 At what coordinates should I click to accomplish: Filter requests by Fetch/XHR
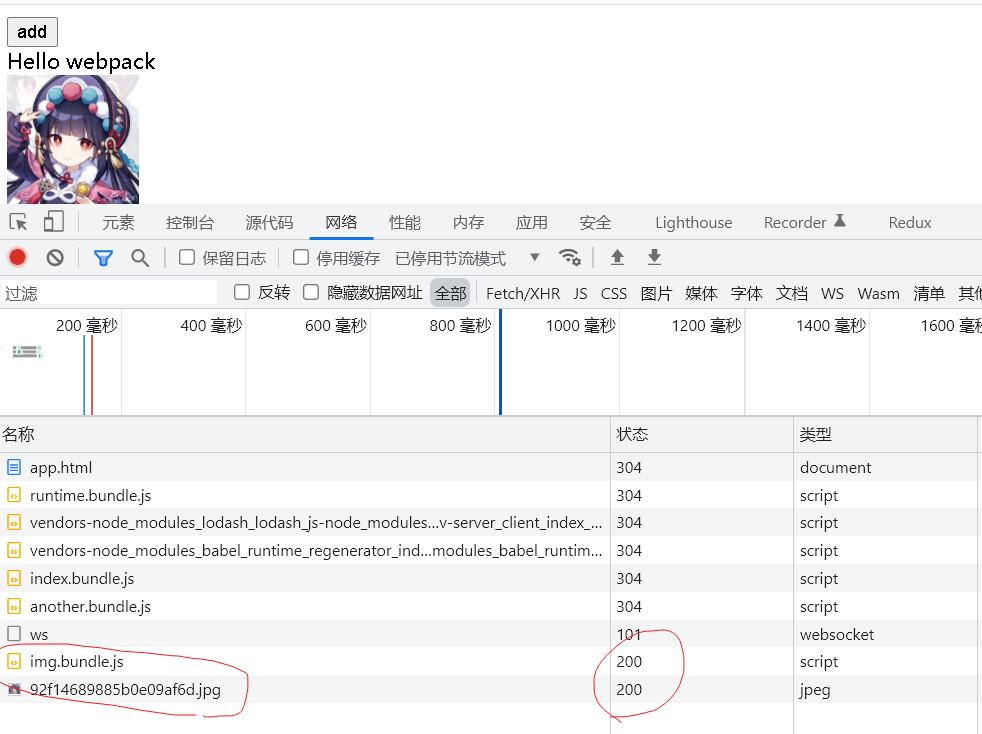pyautogui.click(x=523, y=294)
